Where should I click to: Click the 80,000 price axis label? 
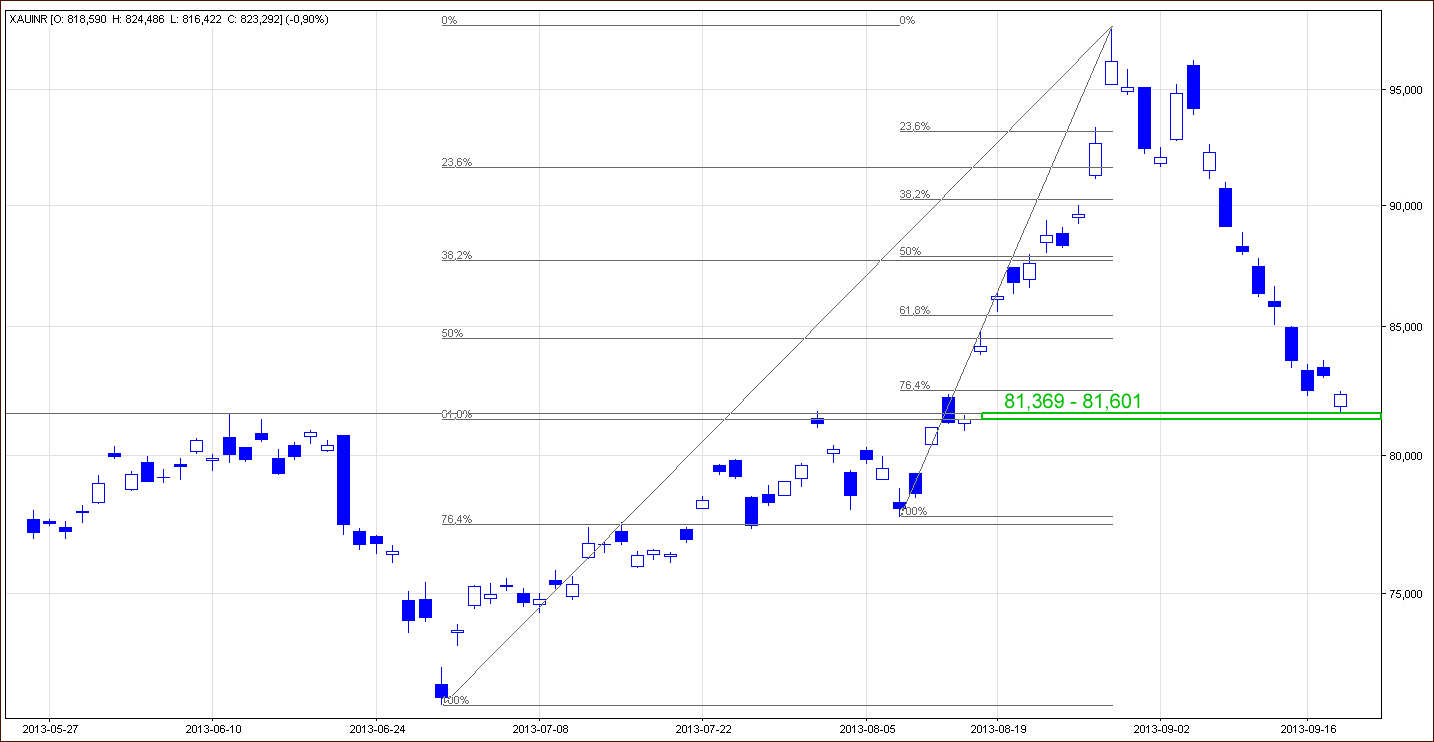pos(1404,456)
